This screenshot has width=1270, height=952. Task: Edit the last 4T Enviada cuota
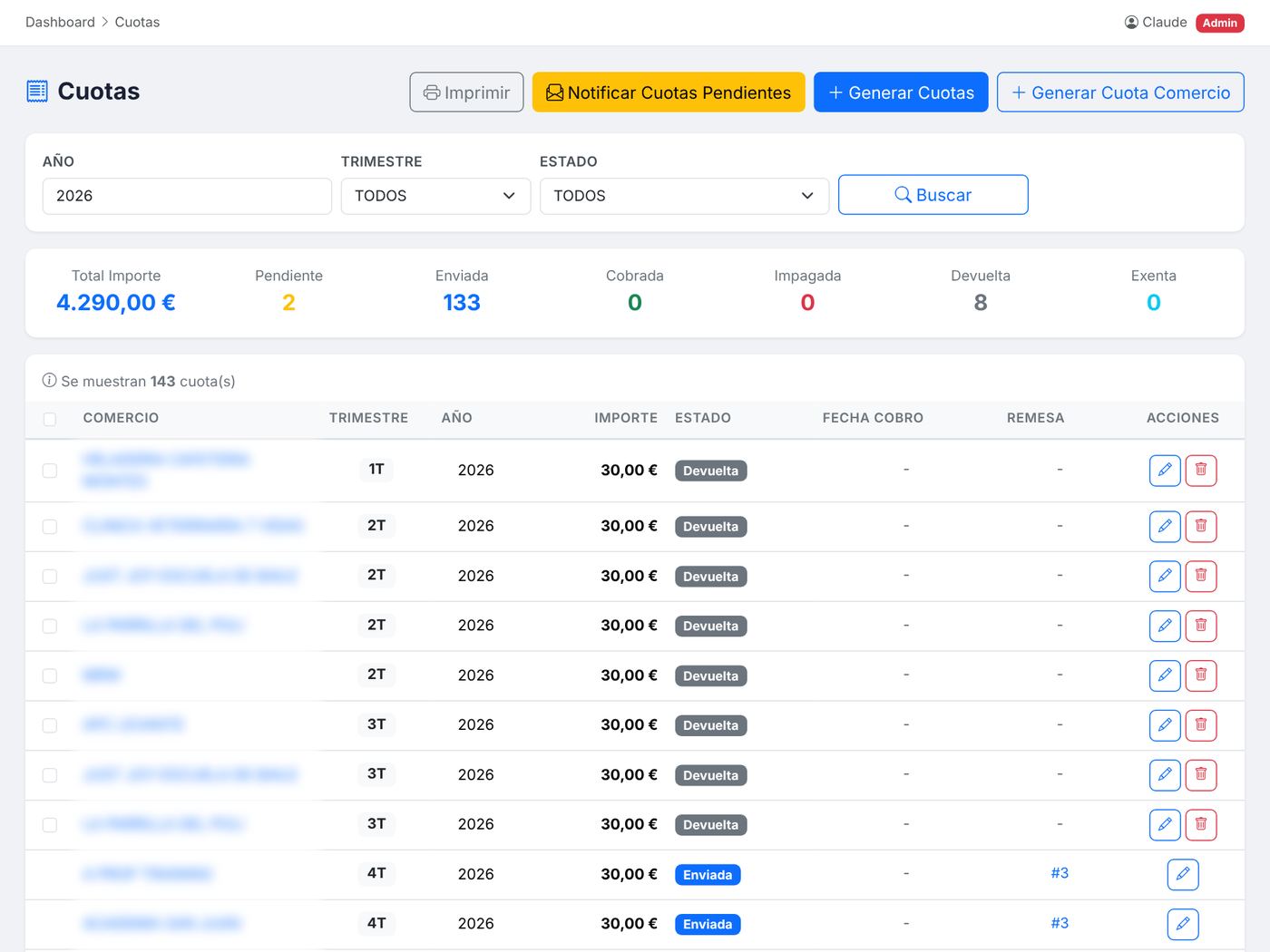(x=1183, y=925)
